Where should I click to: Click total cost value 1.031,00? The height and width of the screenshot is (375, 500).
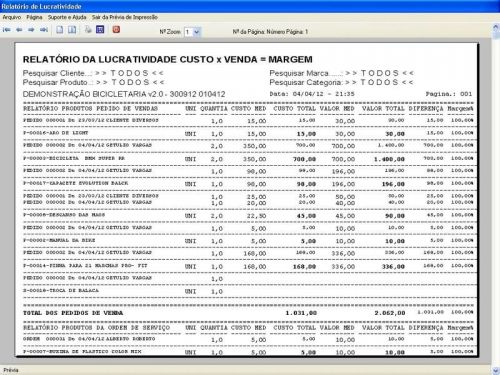pos(301,313)
